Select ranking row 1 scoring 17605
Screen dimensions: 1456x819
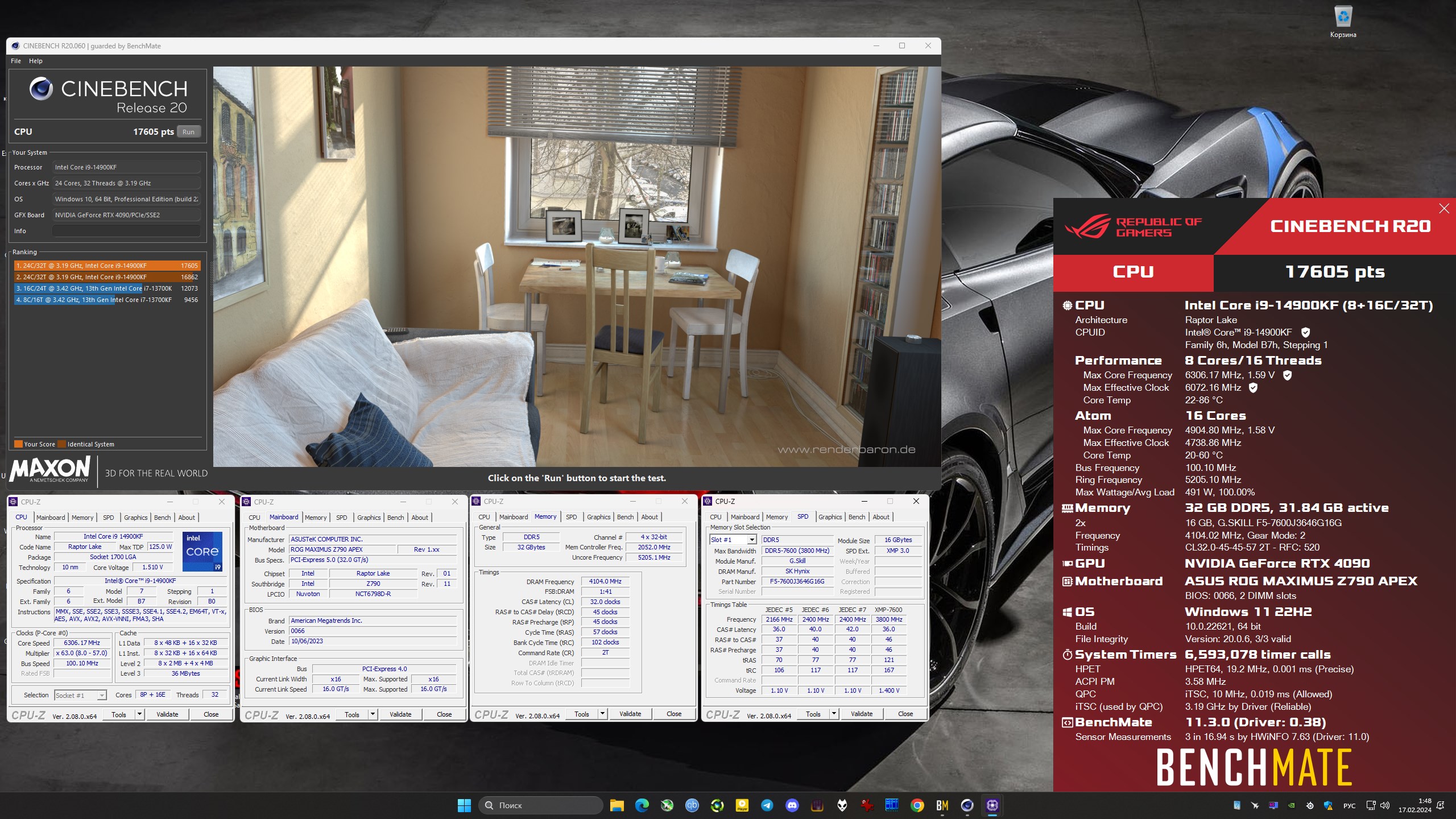click(x=107, y=266)
